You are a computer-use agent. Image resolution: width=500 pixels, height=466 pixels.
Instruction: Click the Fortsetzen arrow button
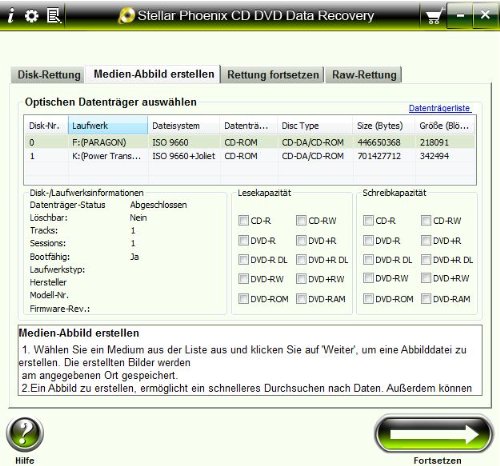pos(433,434)
